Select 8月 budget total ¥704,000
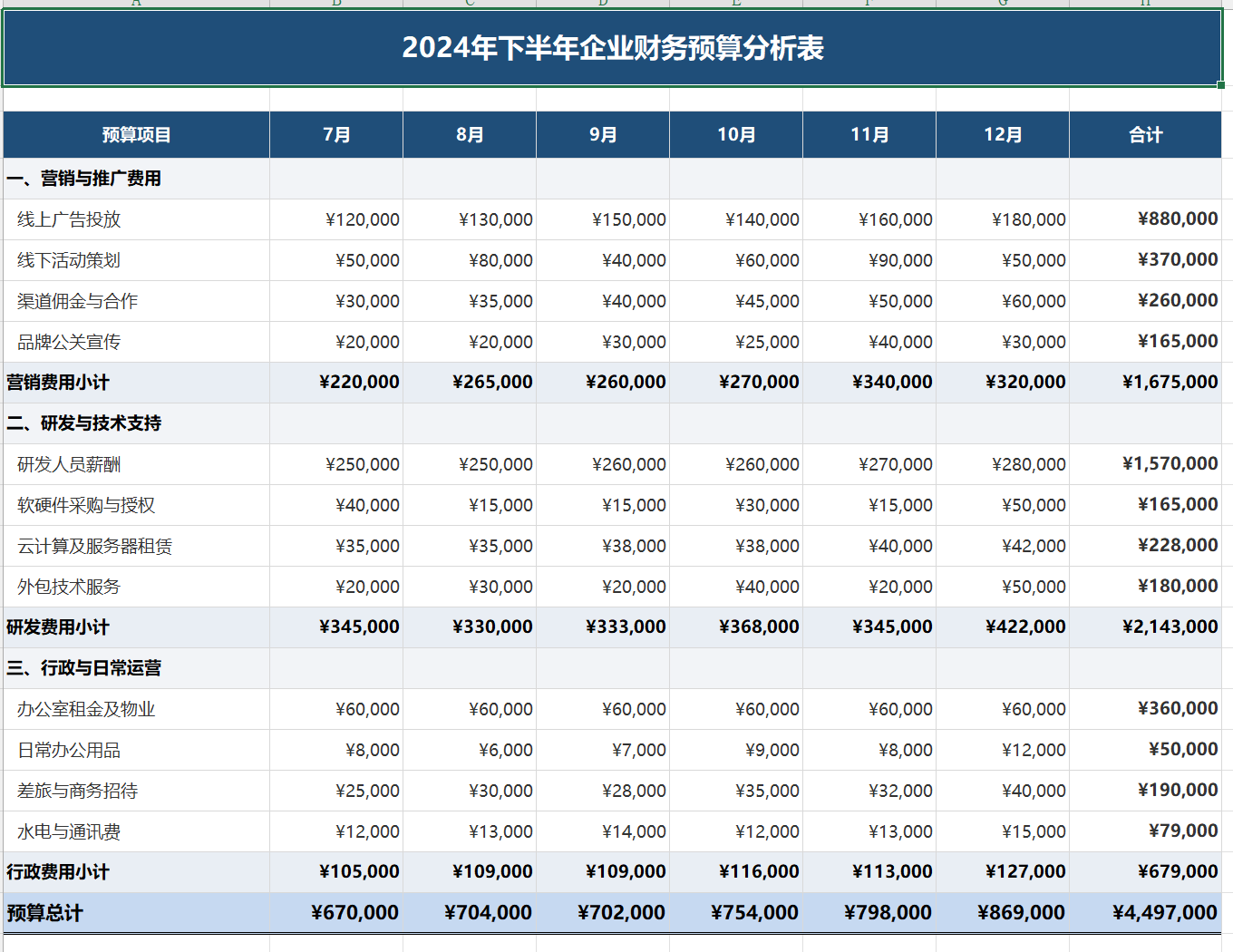The height and width of the screenshot is (952, 1233). click(x=470, y=913)
